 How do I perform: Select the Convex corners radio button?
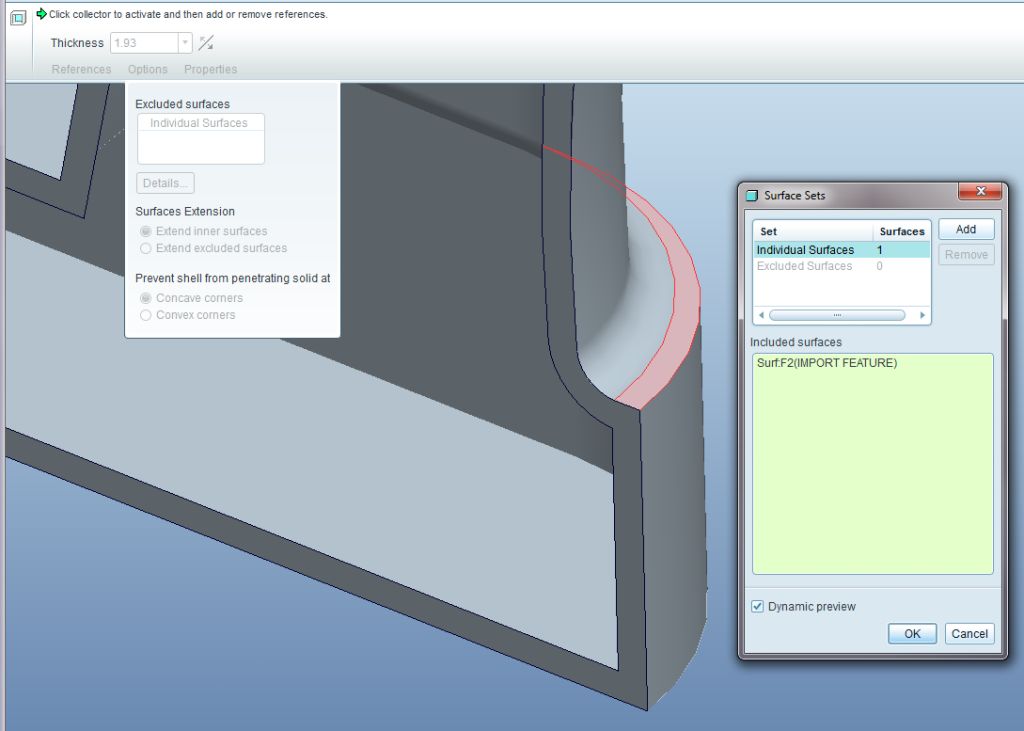[146, 315]
